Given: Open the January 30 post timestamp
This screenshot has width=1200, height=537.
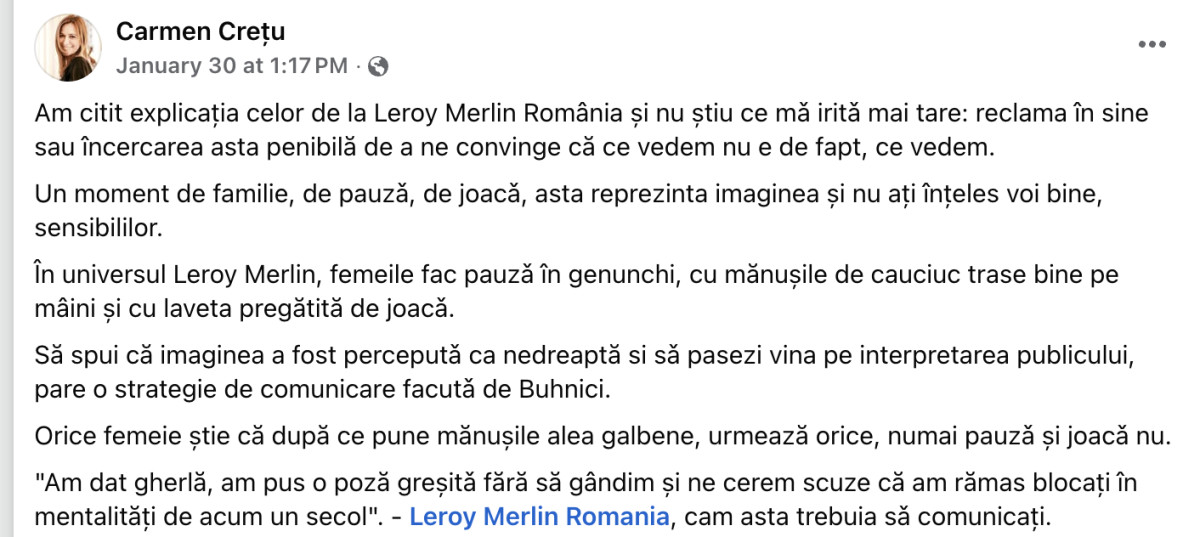Looking at the screenshot, I should point(231,67).
